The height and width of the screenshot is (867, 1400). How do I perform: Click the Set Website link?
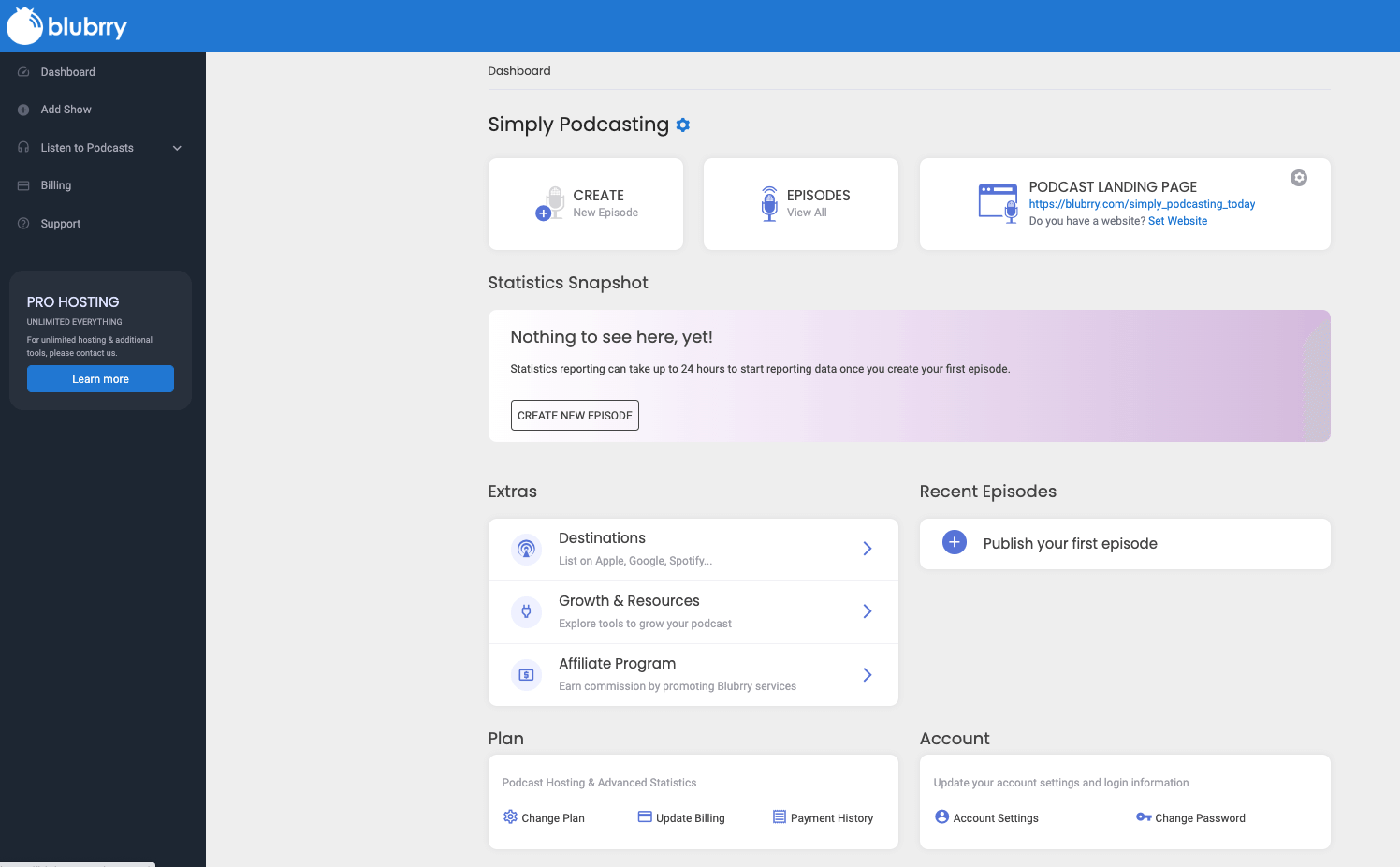click(x=1177, y=221)
